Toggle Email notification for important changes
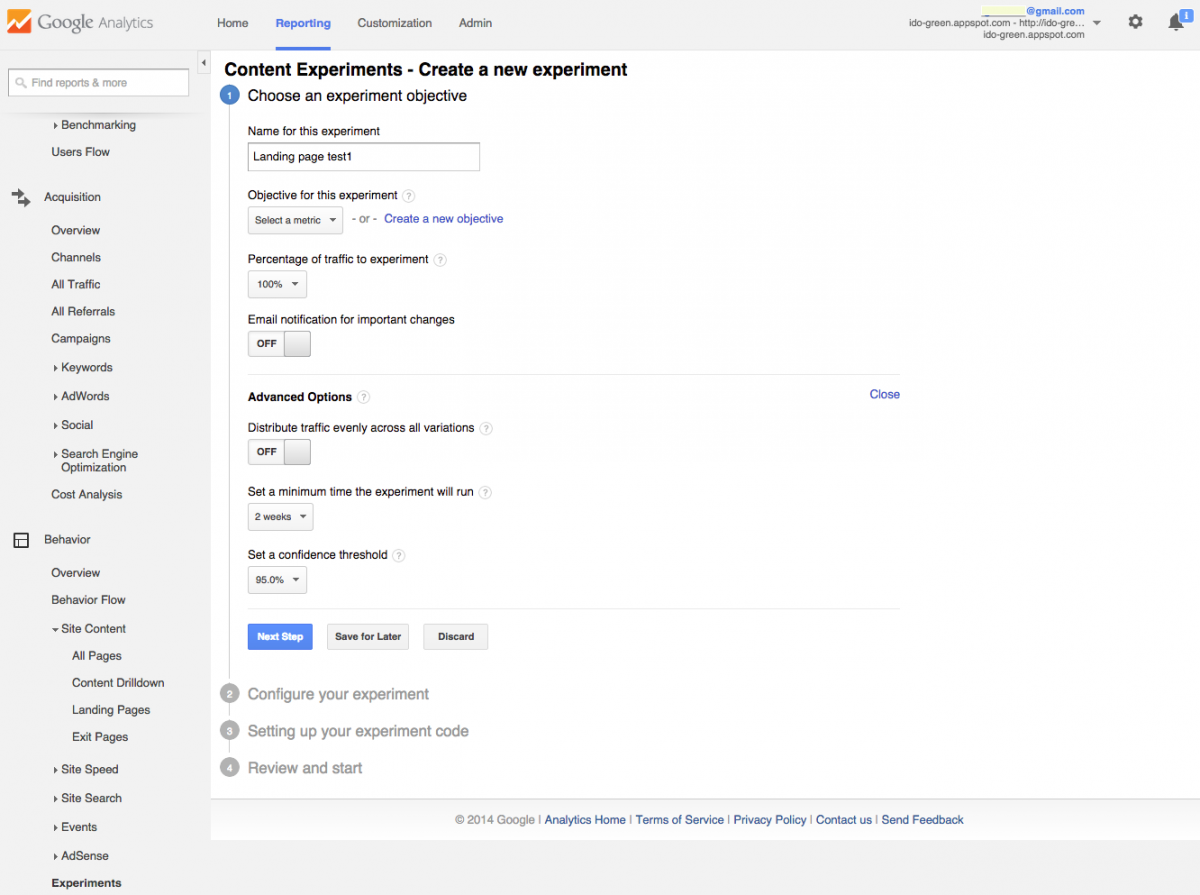The height and width of the screenshot is (895, 1200). (279, 344)
